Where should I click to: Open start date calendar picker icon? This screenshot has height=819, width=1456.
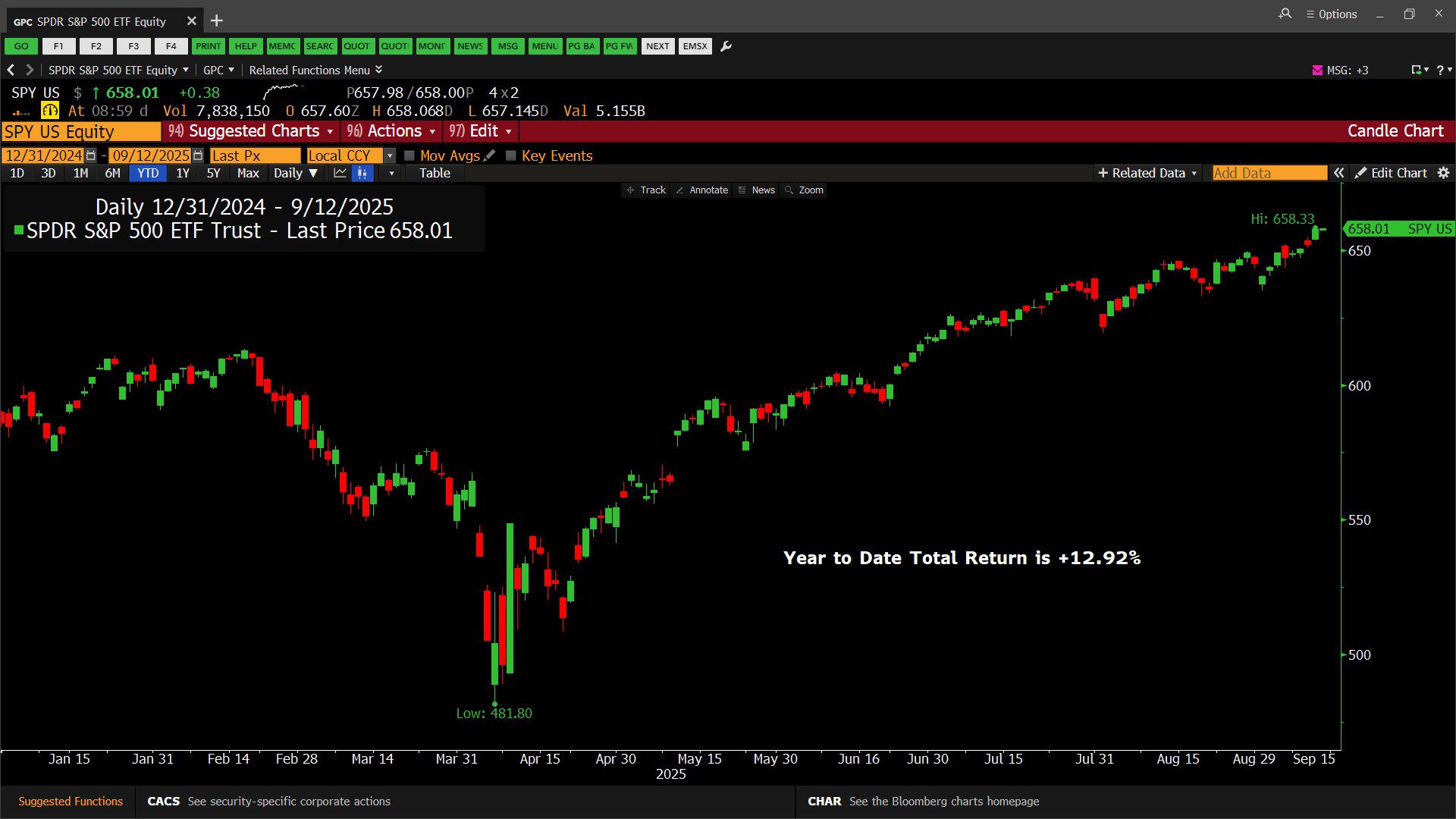point(91,155)
